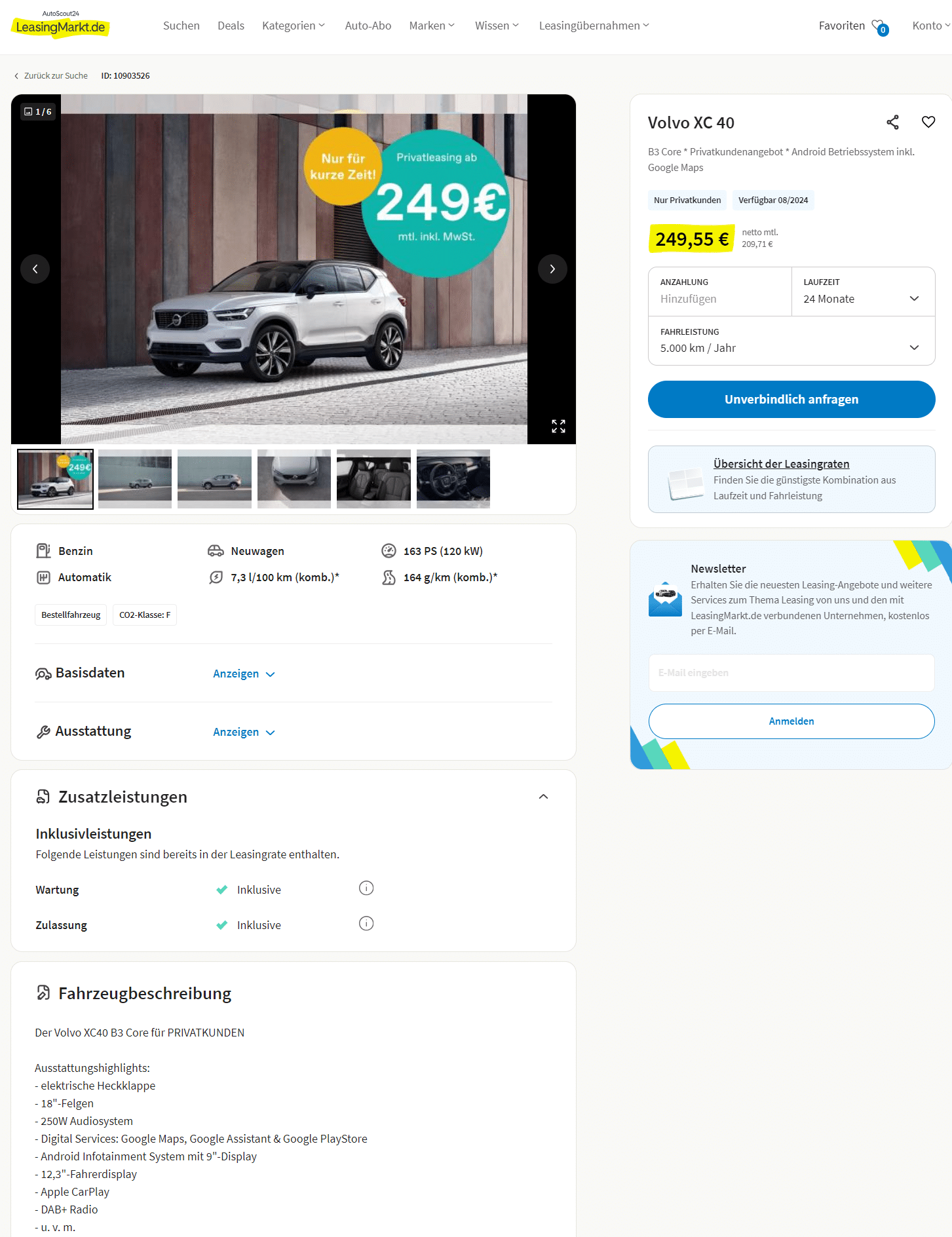The height and width of the screenshot is (1237, 952).
Task: Open the Kategorien menu
Action: point(294,26)
